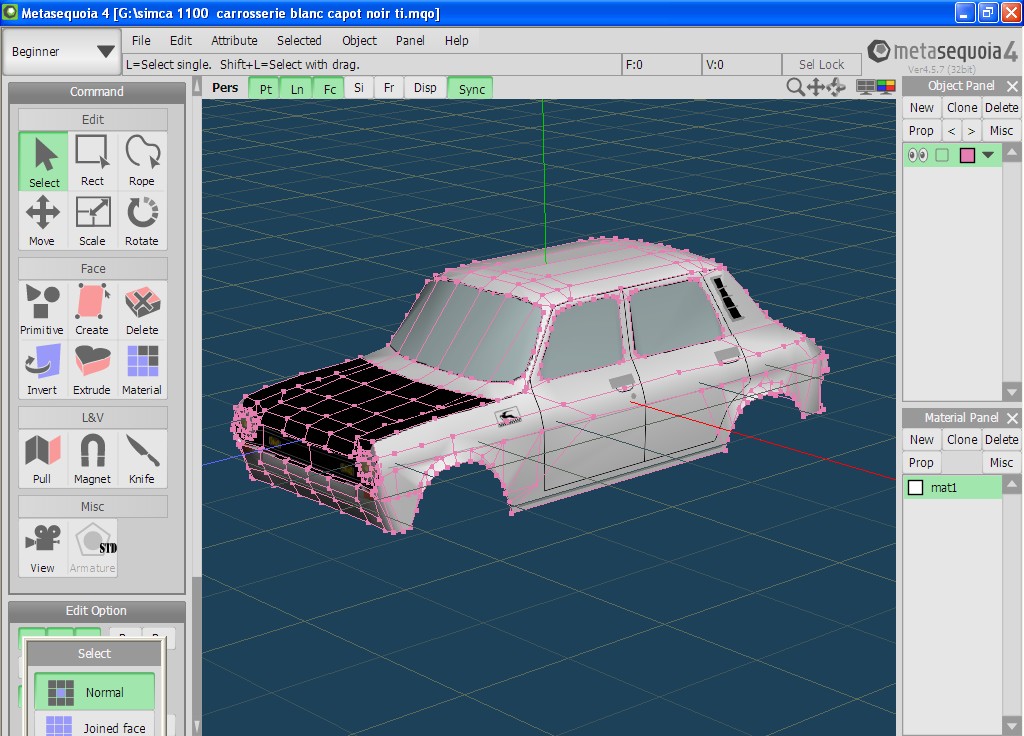Select the Magnet tool

point(92,458)
